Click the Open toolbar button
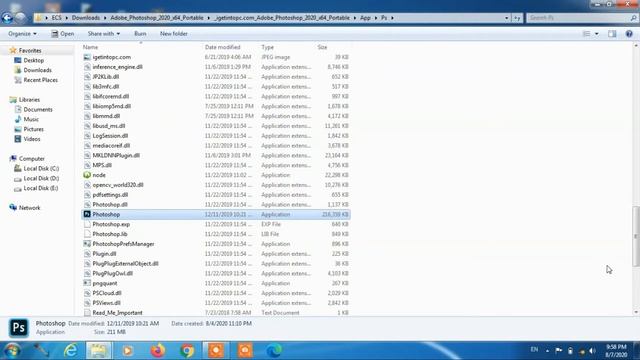The height and width of the screenshot is (360, 640). point(63,33)
